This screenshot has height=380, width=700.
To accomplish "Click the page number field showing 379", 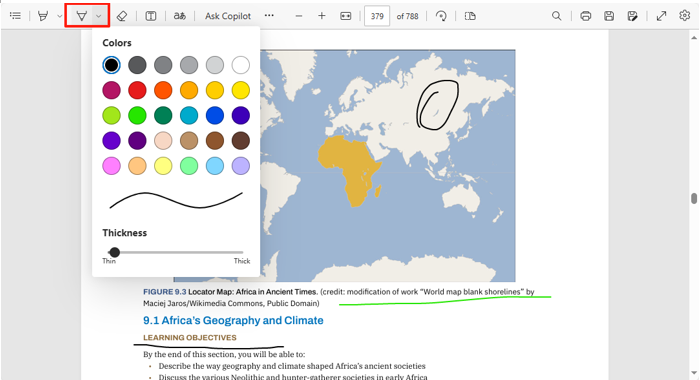I will (x=377, y=16).
